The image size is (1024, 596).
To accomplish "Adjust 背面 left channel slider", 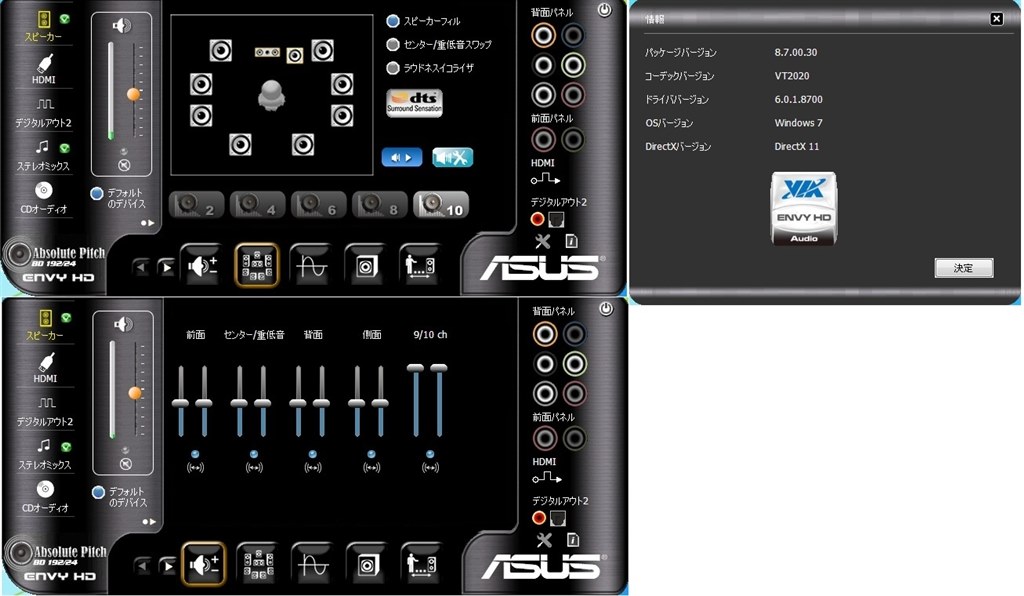I will click(x=298, y=403).
